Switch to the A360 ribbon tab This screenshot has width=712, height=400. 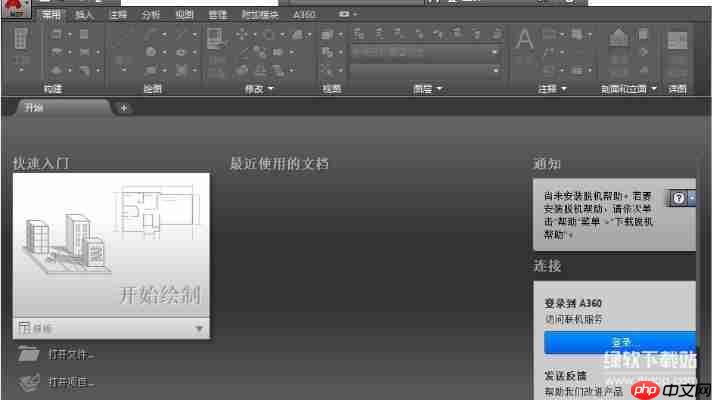click(304, 15)
